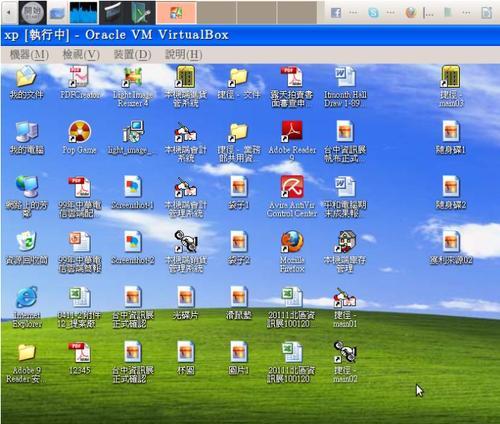Click the left scroll arrow in top panel
The width and height of the screenshot is (500, 424).
(9, 13)
